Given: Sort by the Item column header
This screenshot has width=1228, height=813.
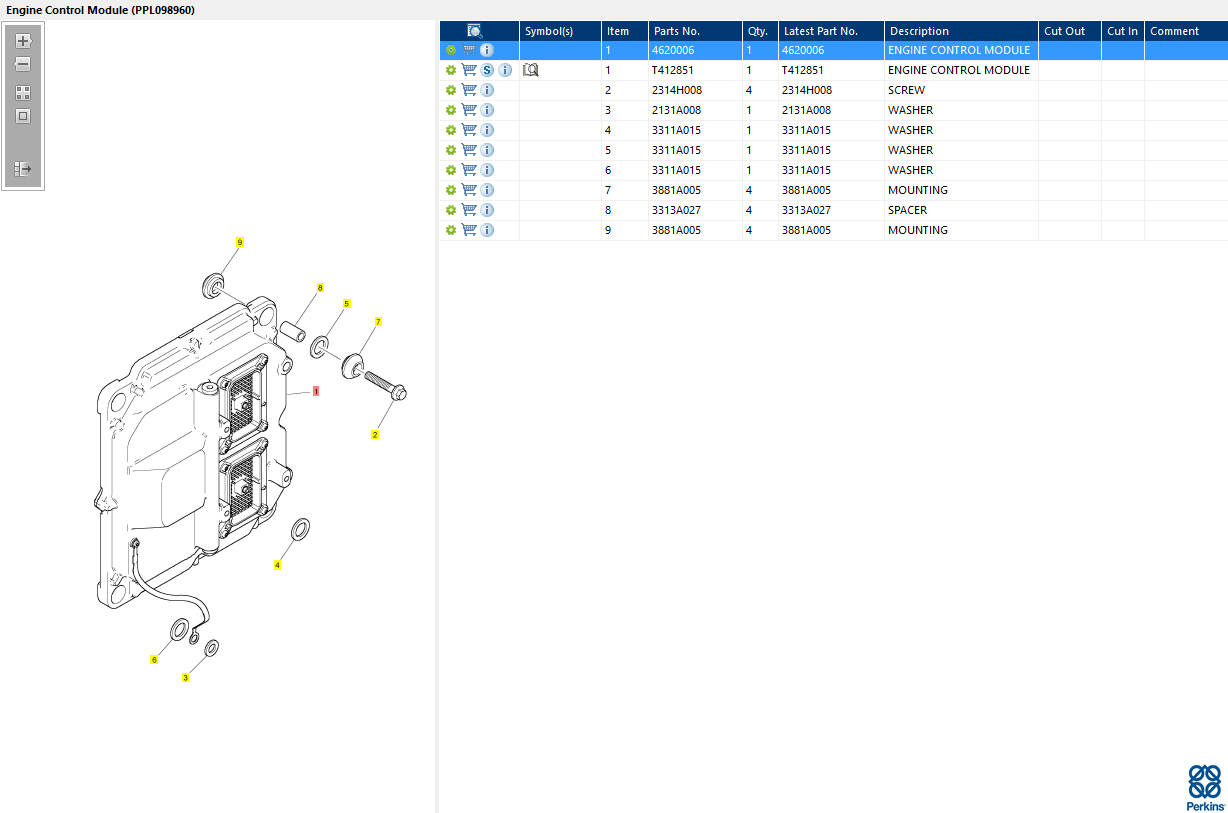Looking at the screenshot, I should coord(625,31).
